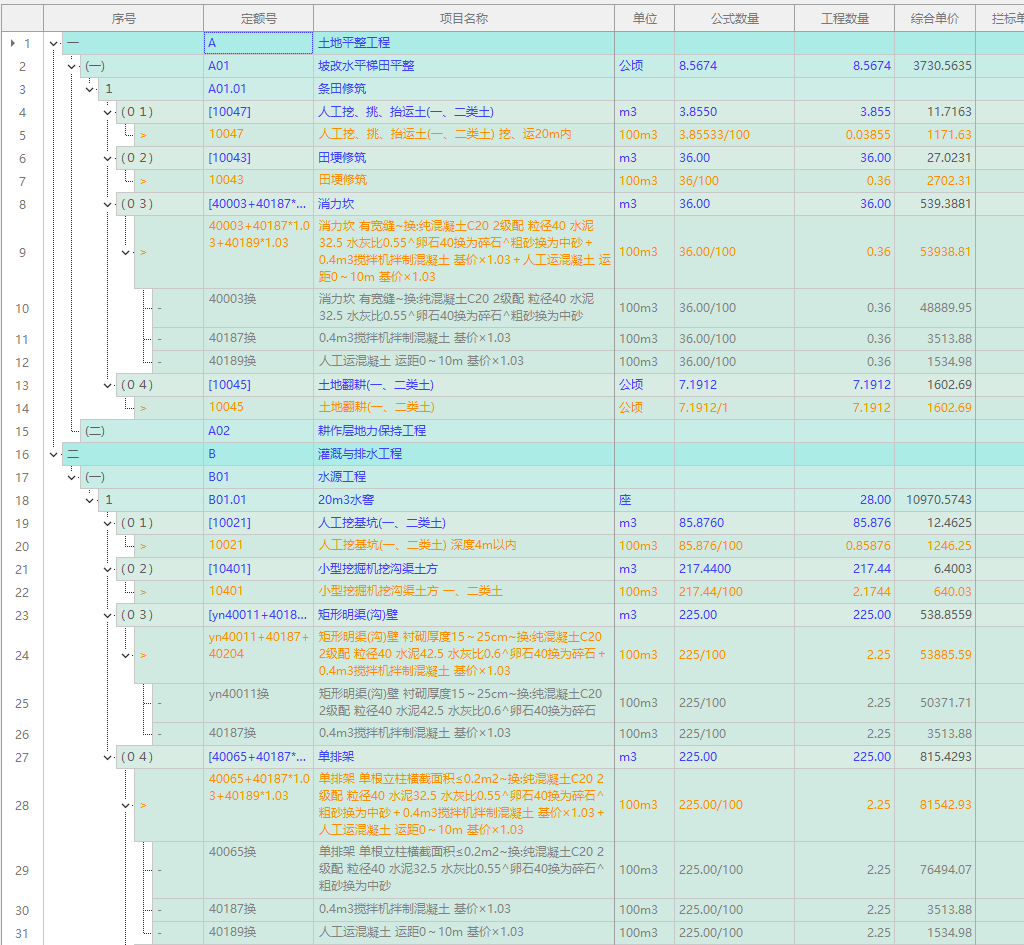The height and width of the screenshot is (945, 1024).
Task: Click the 定额号 column header
Action: click(x=259, y=18)
